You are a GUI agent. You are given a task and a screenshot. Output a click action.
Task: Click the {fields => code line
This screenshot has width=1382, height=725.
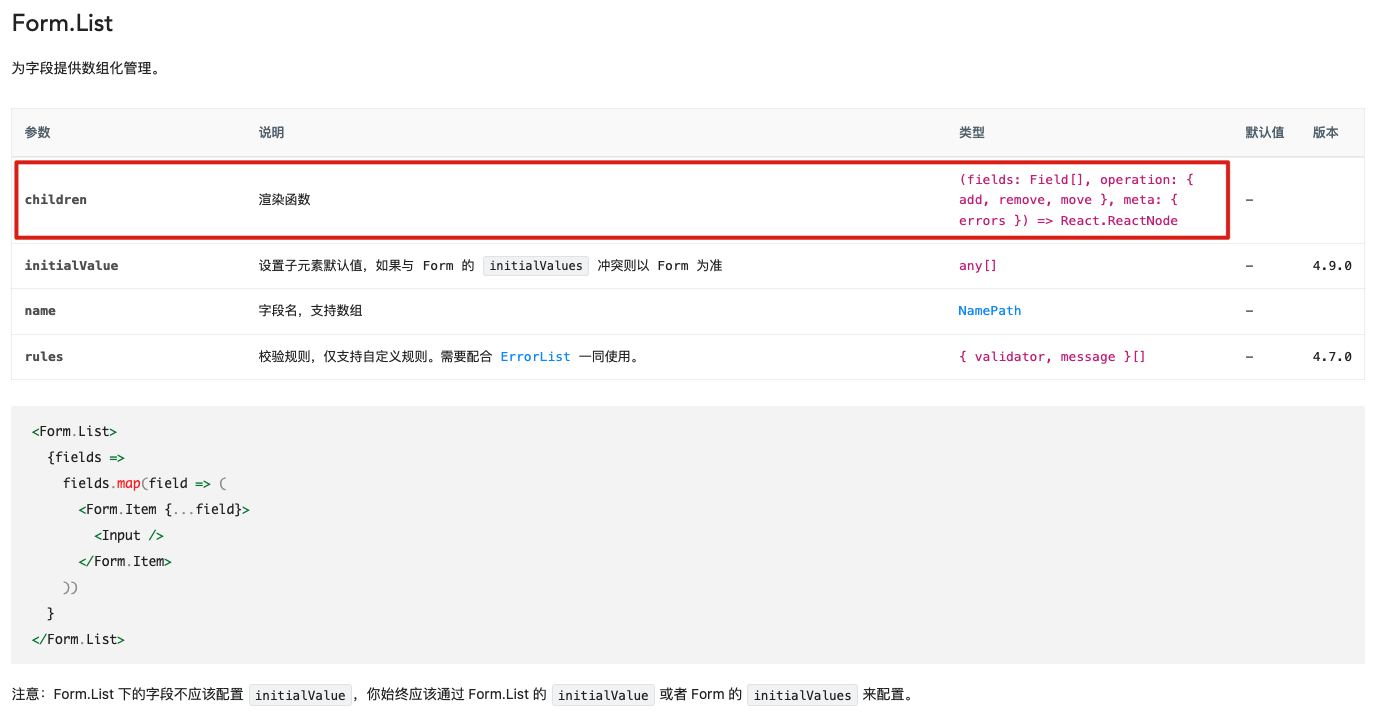tap(85, 458)
